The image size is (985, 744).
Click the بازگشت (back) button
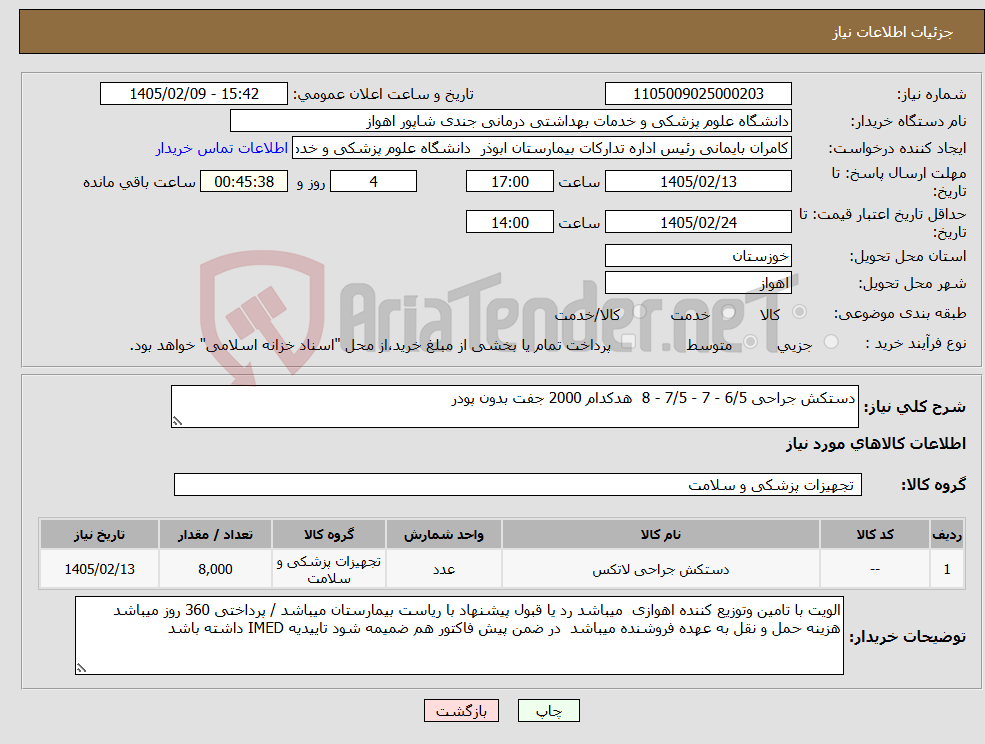pyautogui.click(x=461, y=711)
